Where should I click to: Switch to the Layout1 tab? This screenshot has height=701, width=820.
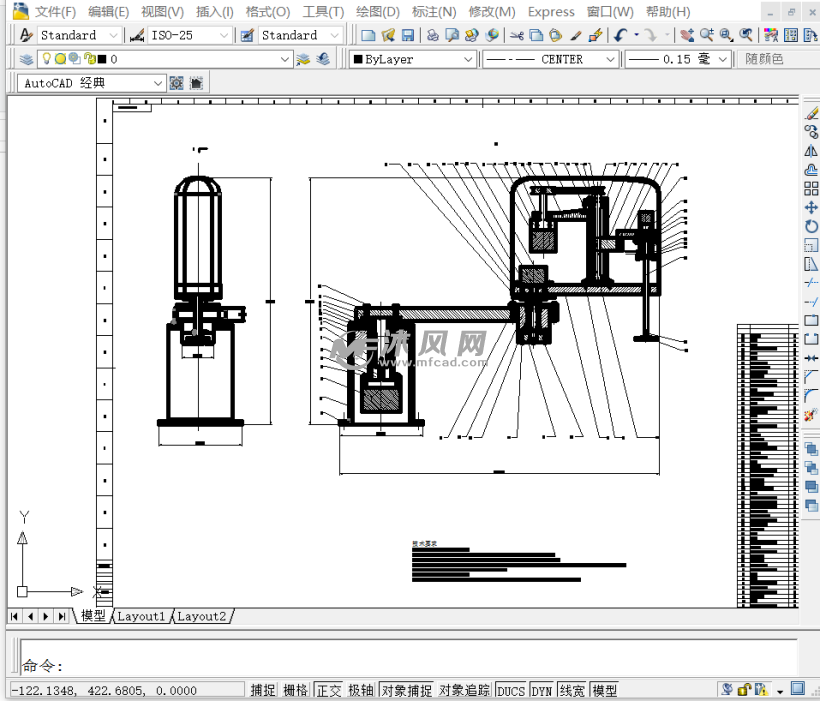[x=140, y=617]
